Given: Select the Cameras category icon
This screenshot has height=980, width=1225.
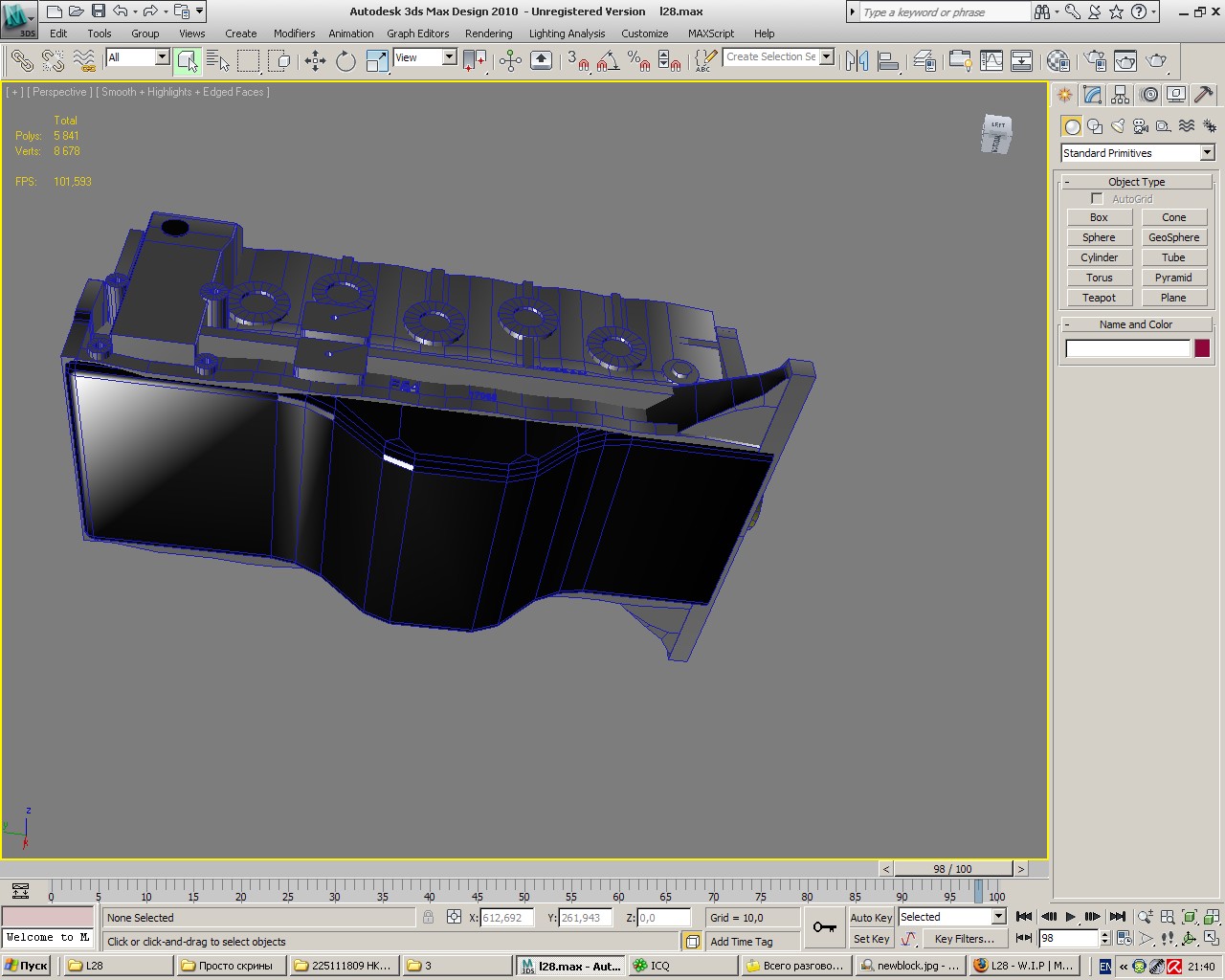Looking at the screenshot, I should 1141,126.
